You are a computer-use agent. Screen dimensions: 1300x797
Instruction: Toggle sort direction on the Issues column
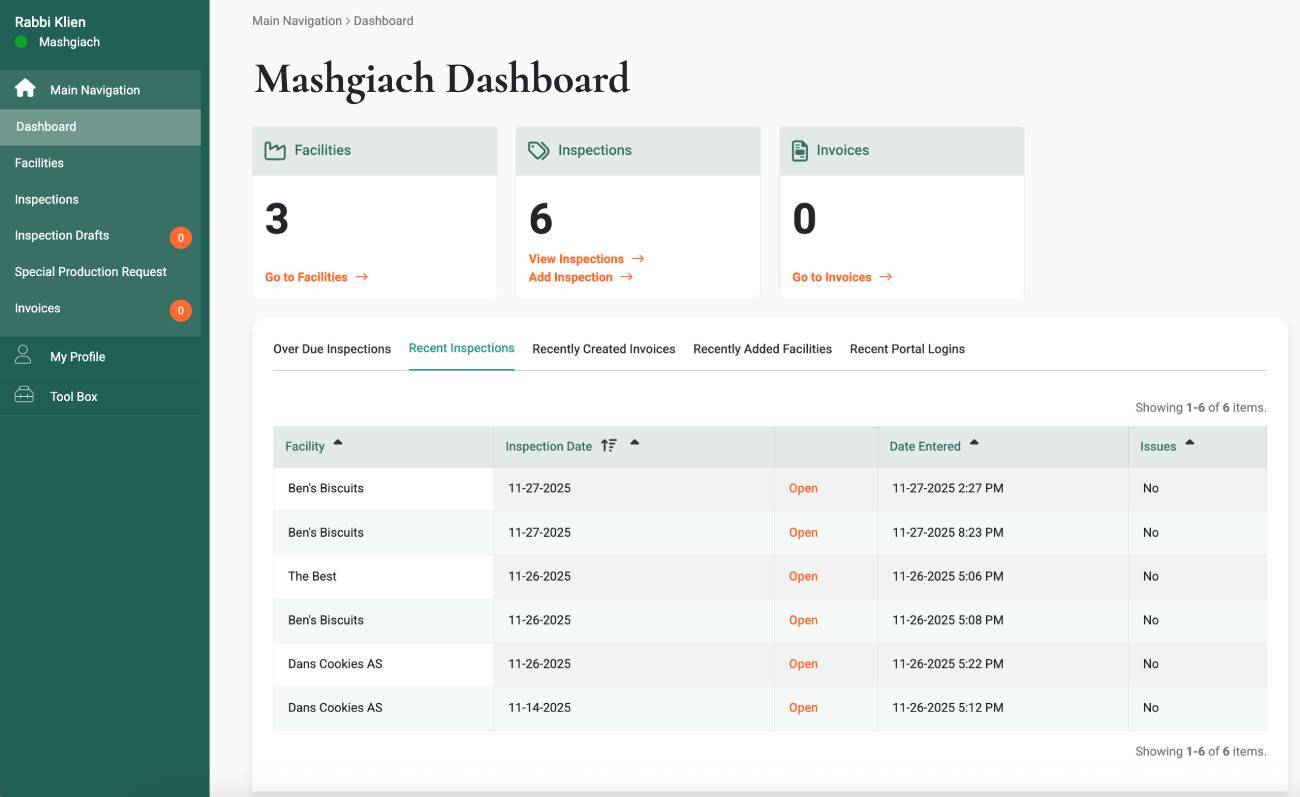1188,440
